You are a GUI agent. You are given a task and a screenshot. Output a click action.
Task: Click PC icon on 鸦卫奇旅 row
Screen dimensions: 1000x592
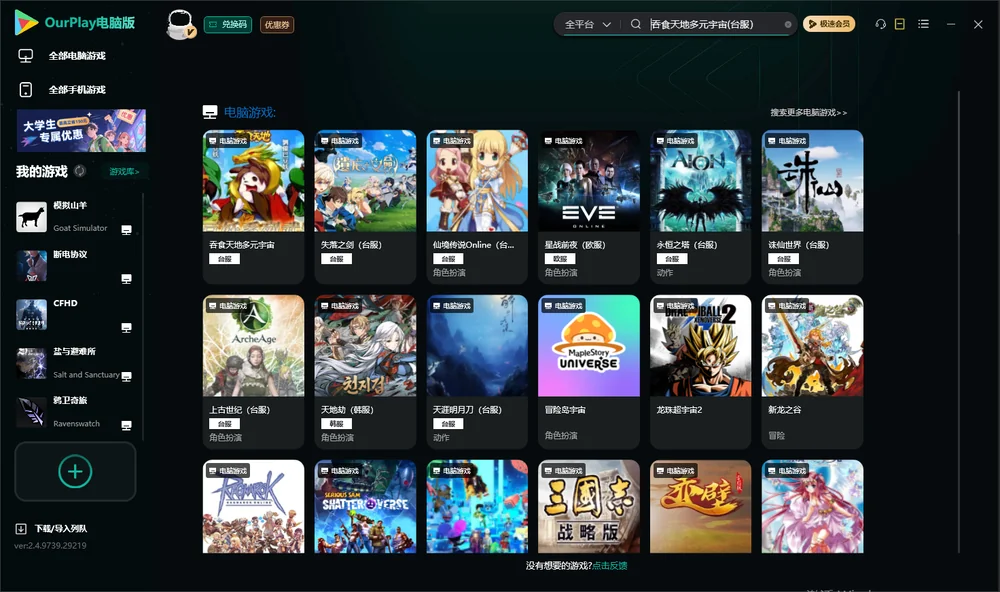(126, 426)
